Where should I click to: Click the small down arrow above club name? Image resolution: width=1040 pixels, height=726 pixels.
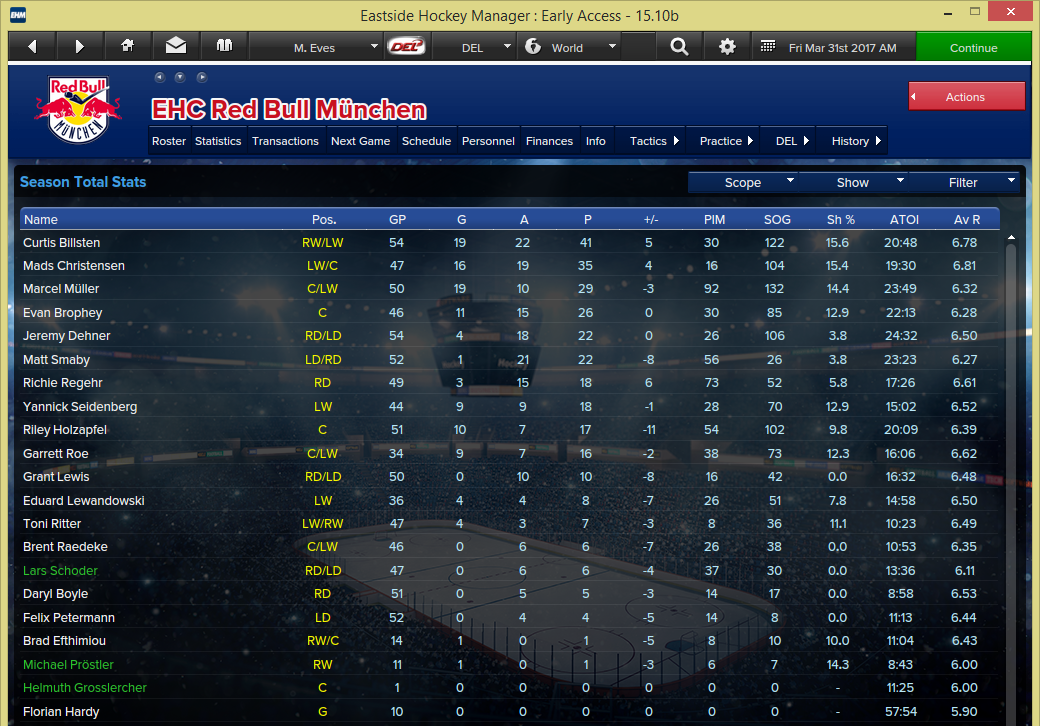pyautogui.click(x=180, y=78)
